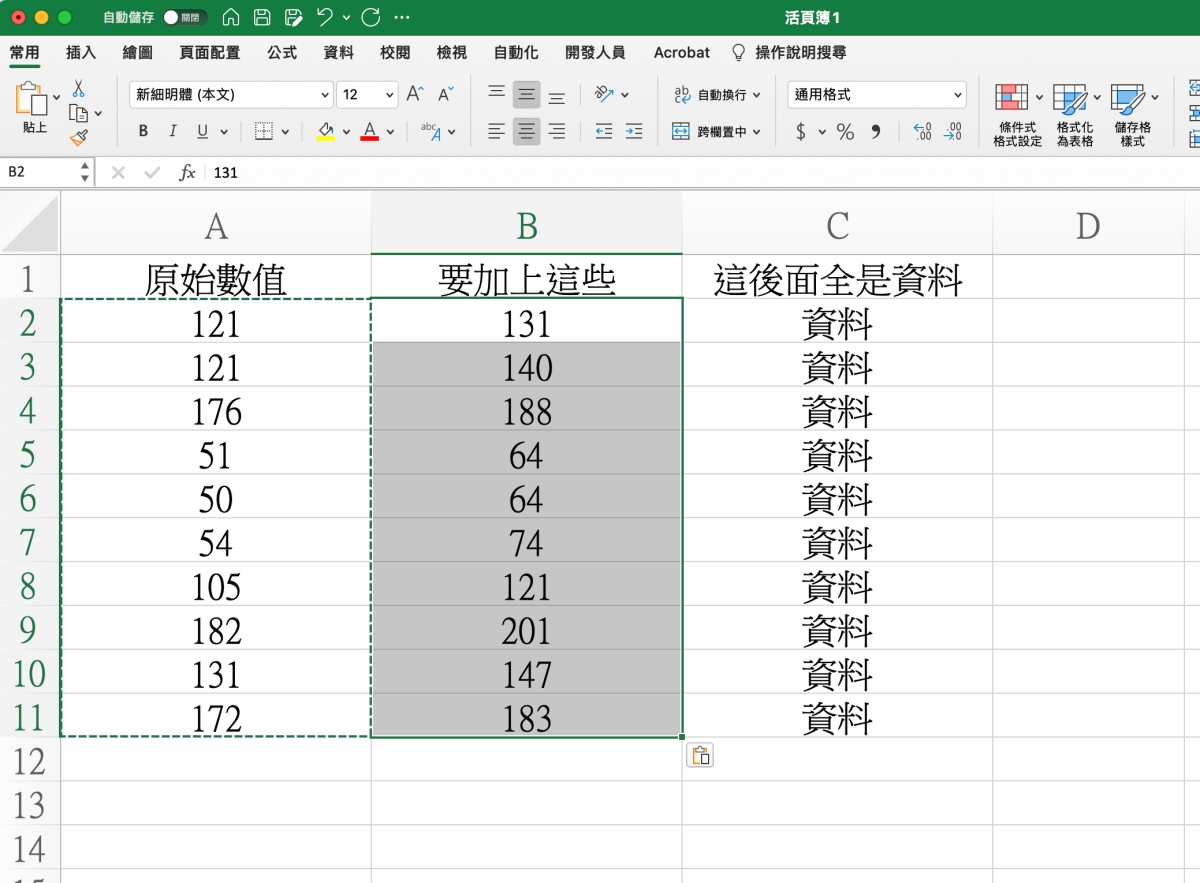Open the 校閱 Review tab
This screenshot has height=883, width=1200.
[x=395, y=52]
